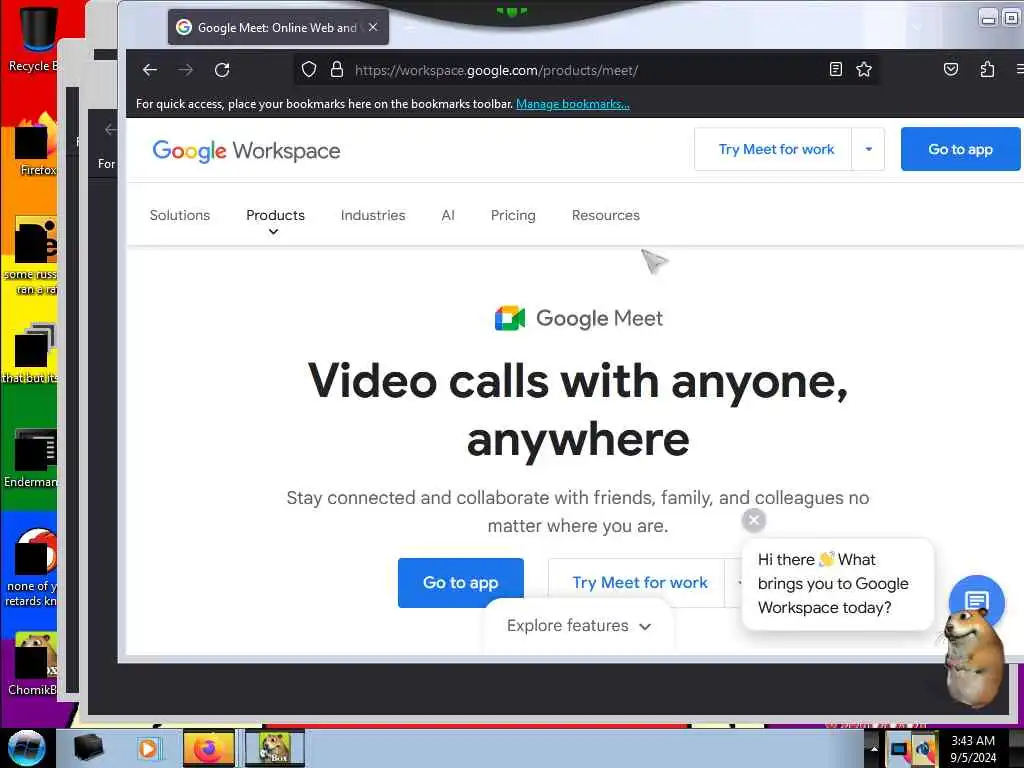Viewport: 1024px width, 768px height.
Task: Switch to Firefox in the taskbar
Action: (x=208, y=748)
